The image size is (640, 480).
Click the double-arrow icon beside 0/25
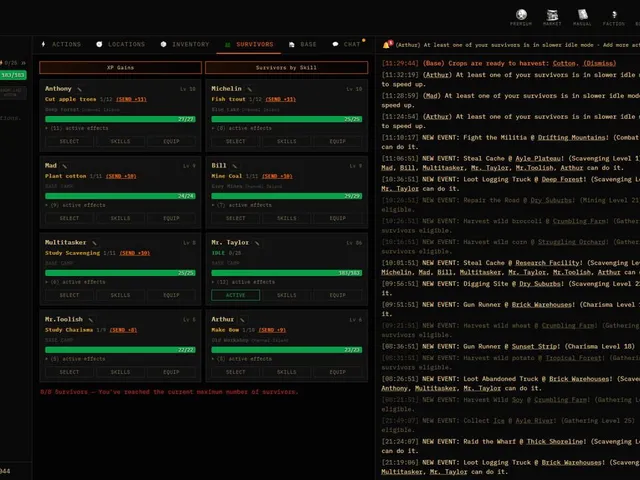23,63
